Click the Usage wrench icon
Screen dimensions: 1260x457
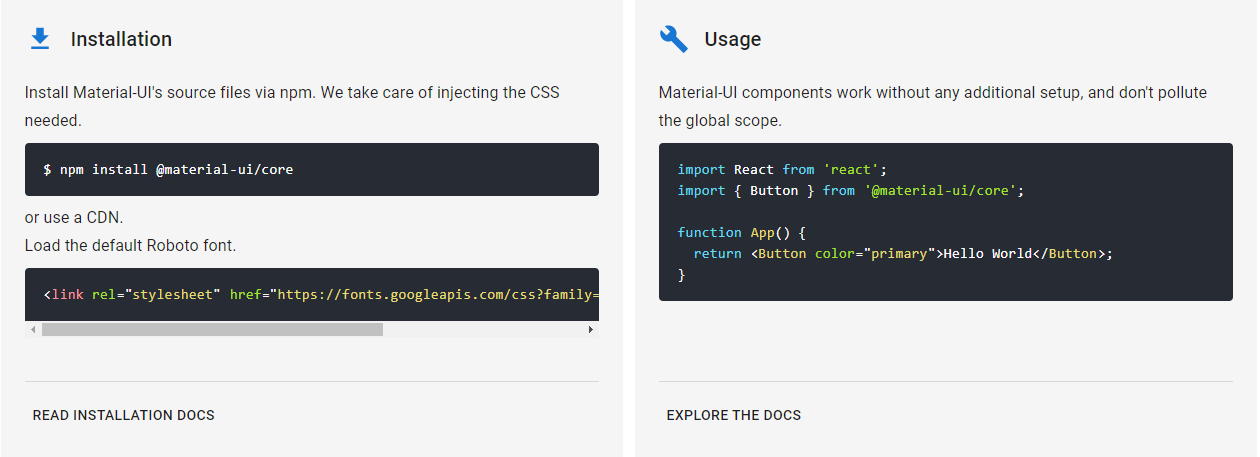[674, 39]
